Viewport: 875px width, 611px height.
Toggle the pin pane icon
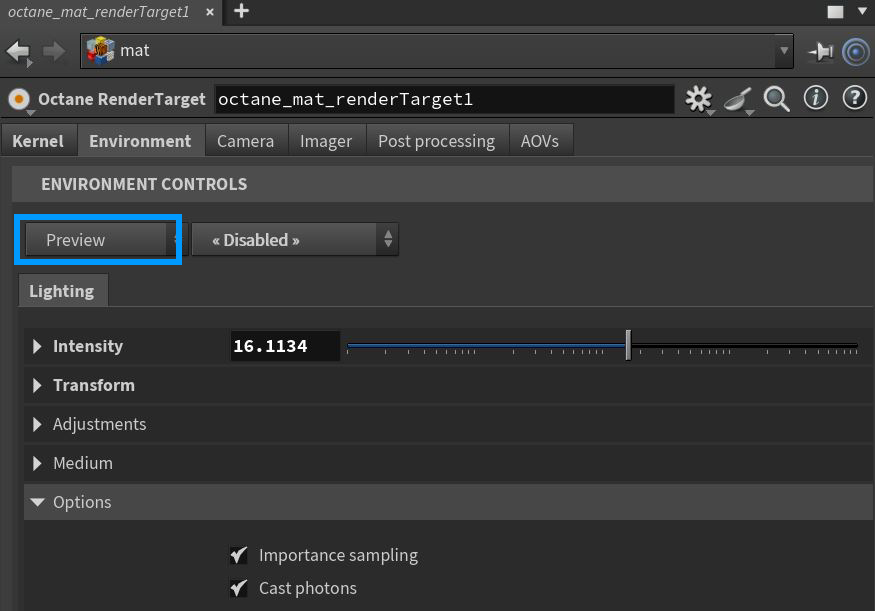(821, 51)
